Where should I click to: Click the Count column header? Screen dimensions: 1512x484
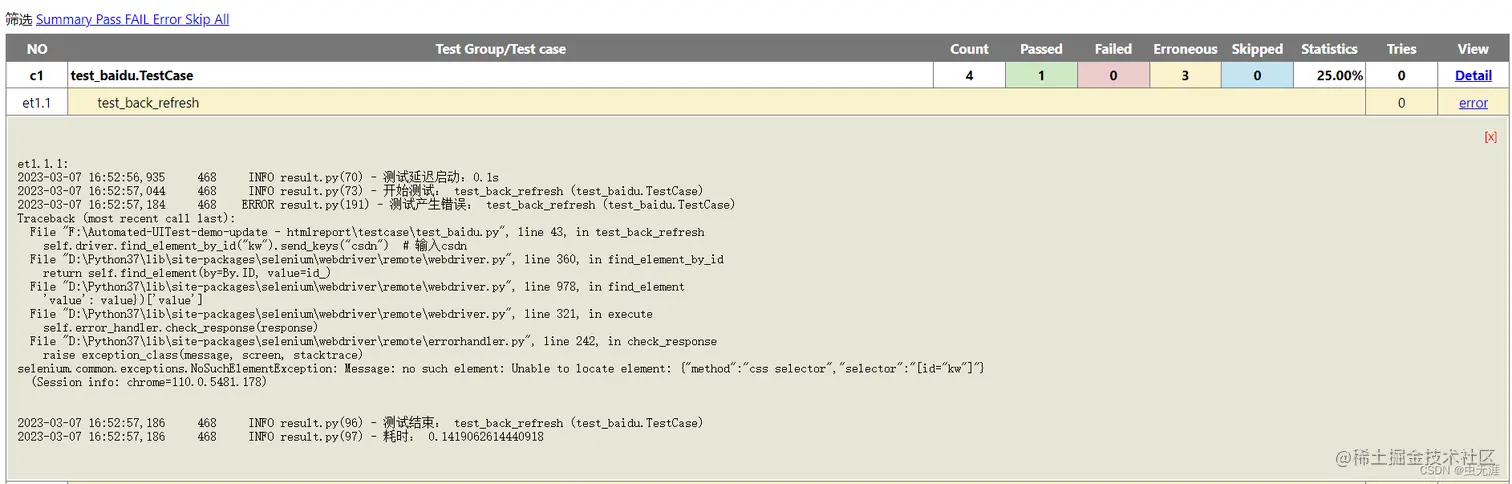[969, 48]
